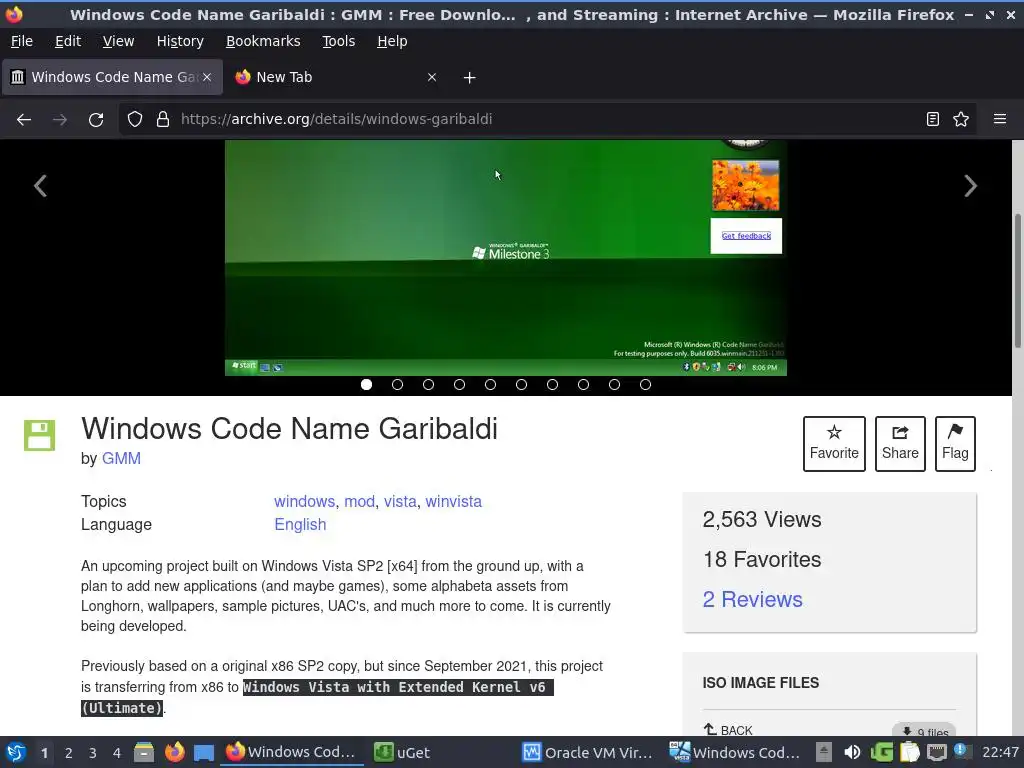The height and width of the screenshot is (768, 1024).
Task: Close the New Tab tab
Action: (x=432, y=77)
